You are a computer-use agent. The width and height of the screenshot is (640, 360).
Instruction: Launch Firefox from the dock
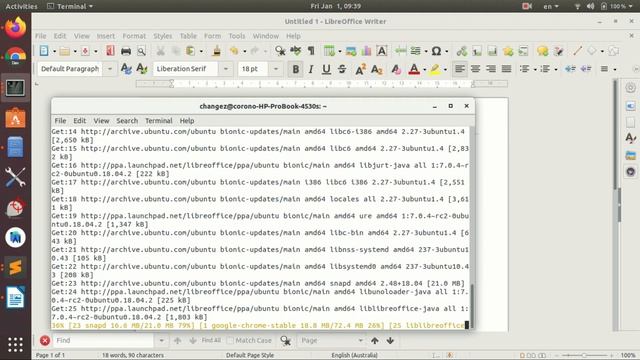coord(15,27)
